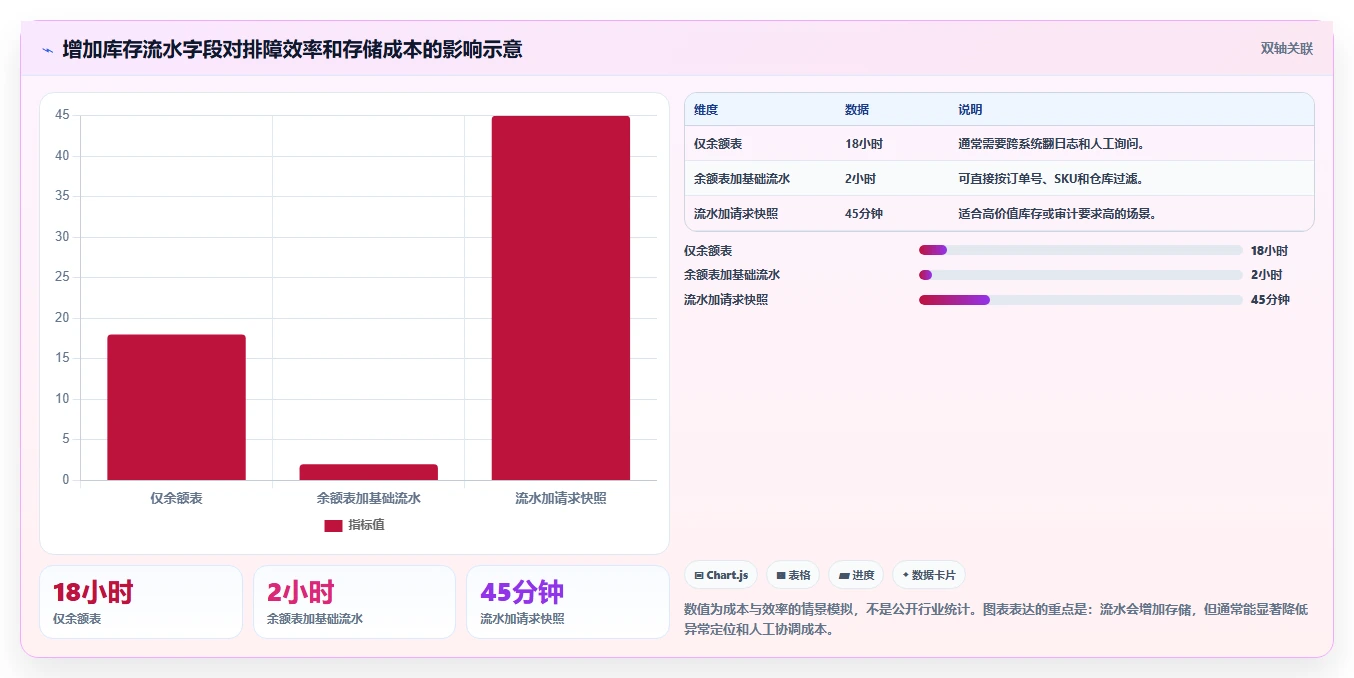Click the footnote starting 数值为成本与效率的情景模拟
This screenshot has height=678, width=1354.
pyautogui.click(x=996, y=620)
